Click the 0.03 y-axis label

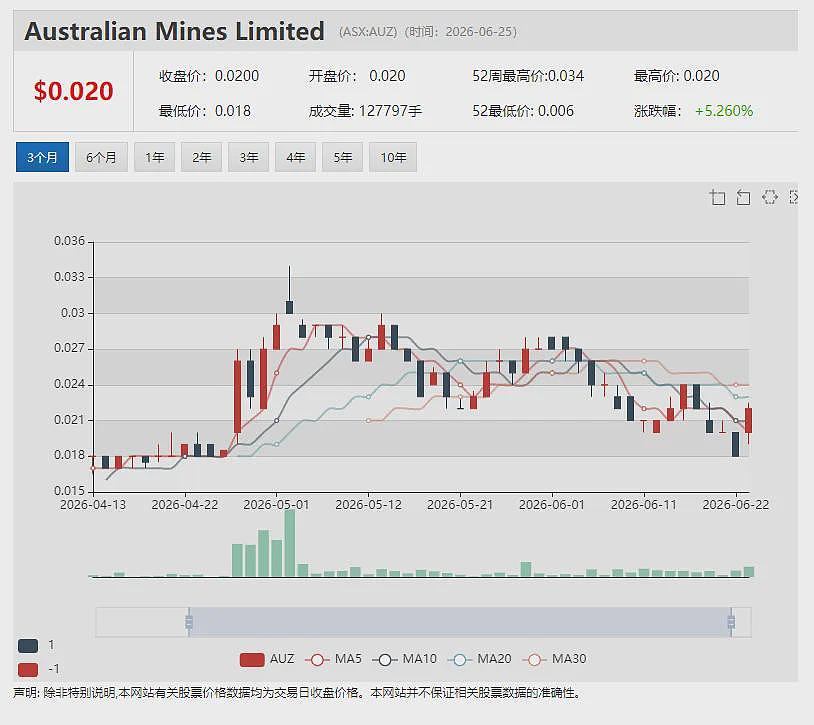point(73,312)
